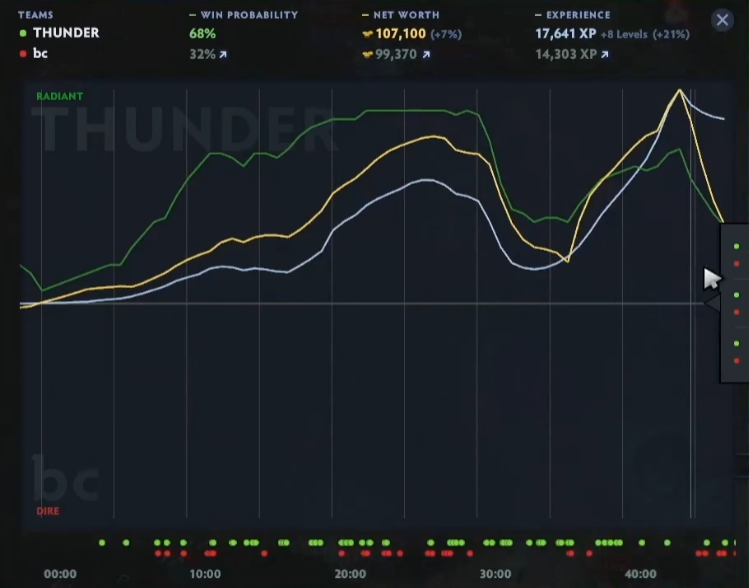Click the 68% win probability value

(202, 34)
